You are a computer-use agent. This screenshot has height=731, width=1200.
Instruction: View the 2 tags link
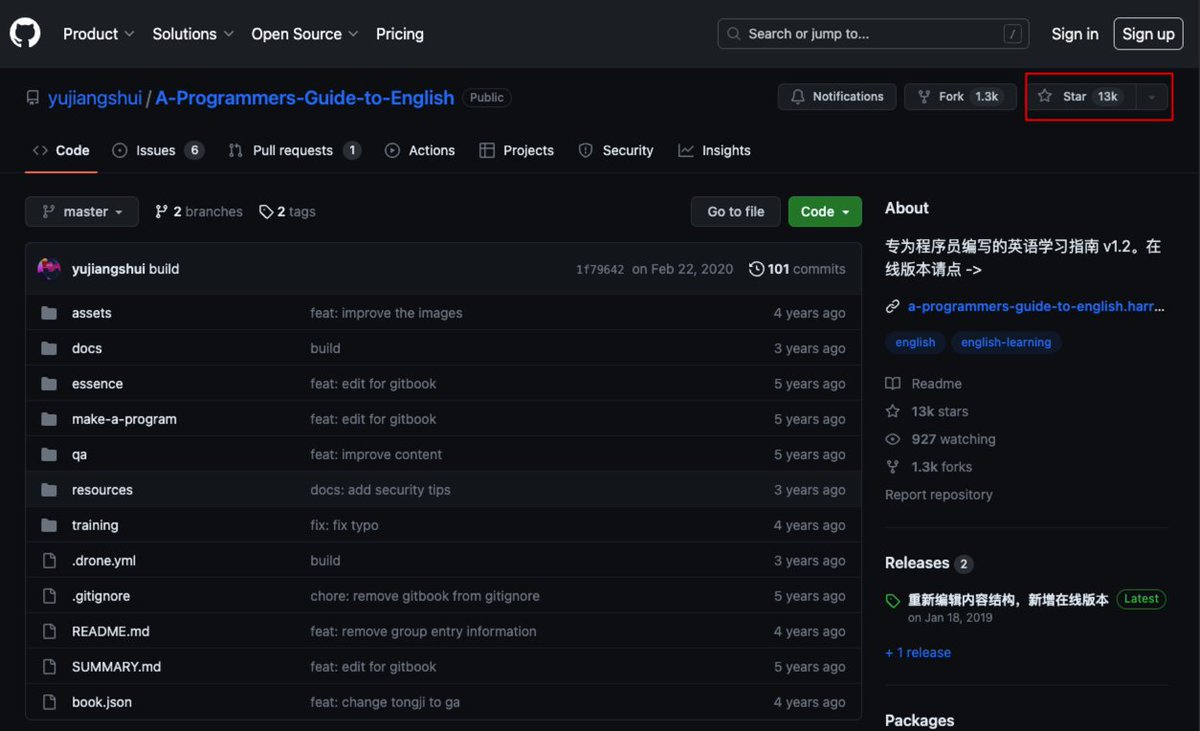tap(287, 212)
